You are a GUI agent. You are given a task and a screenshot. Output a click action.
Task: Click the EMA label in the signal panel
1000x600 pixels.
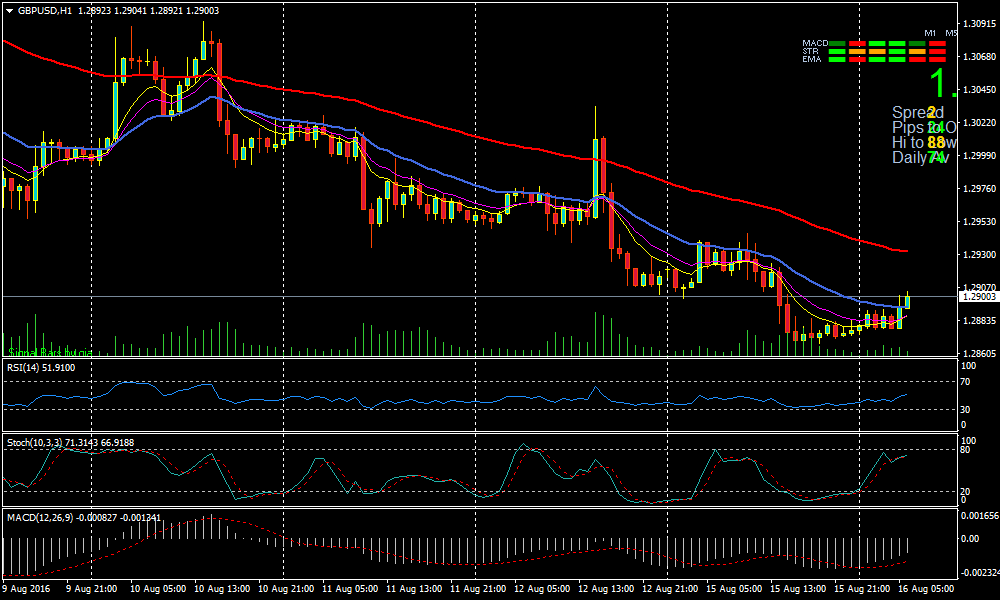(x=811, y=60)
